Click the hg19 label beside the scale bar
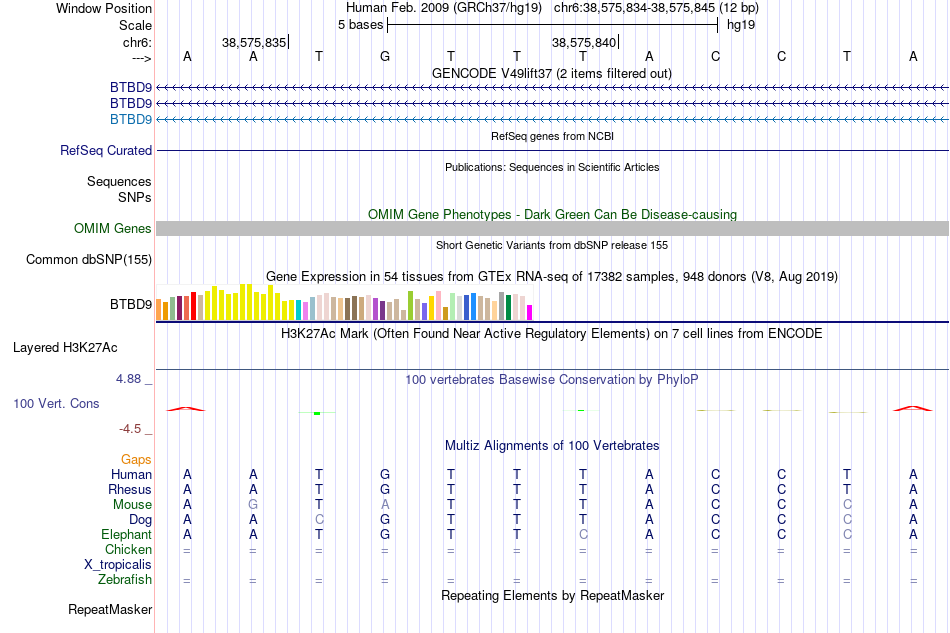950x633 pixels. [x=741, y=25]
